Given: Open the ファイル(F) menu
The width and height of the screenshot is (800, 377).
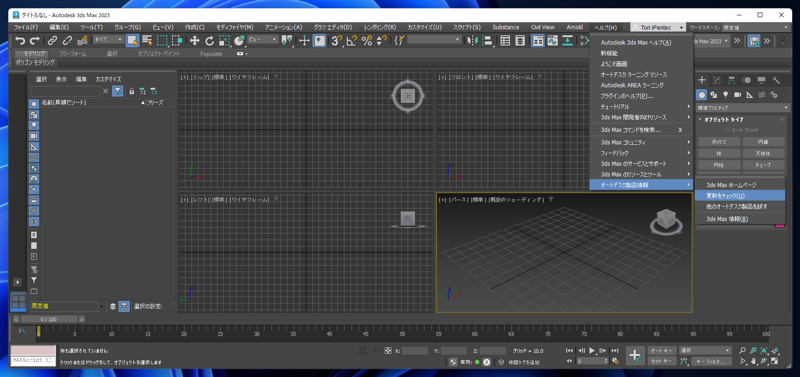Looking at the screenshot, I should click(26, 27).
